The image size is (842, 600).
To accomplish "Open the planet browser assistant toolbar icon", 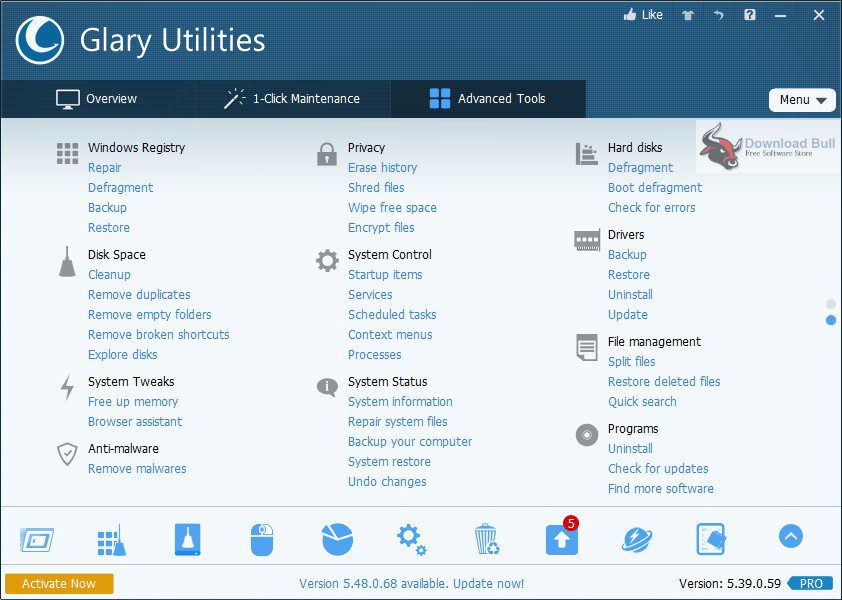I will click(637, 540).
